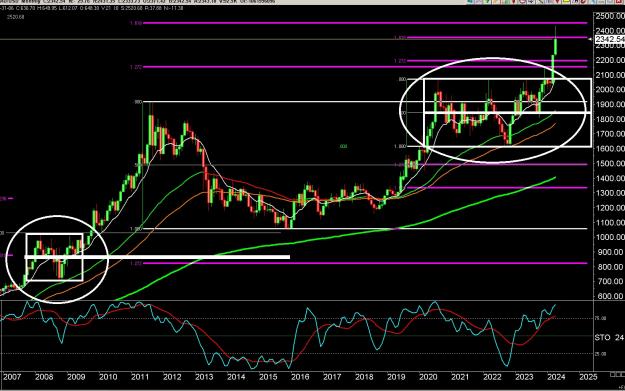Click the 25.00 stochastic level label

pyautogui.click(x=601, y=354)
